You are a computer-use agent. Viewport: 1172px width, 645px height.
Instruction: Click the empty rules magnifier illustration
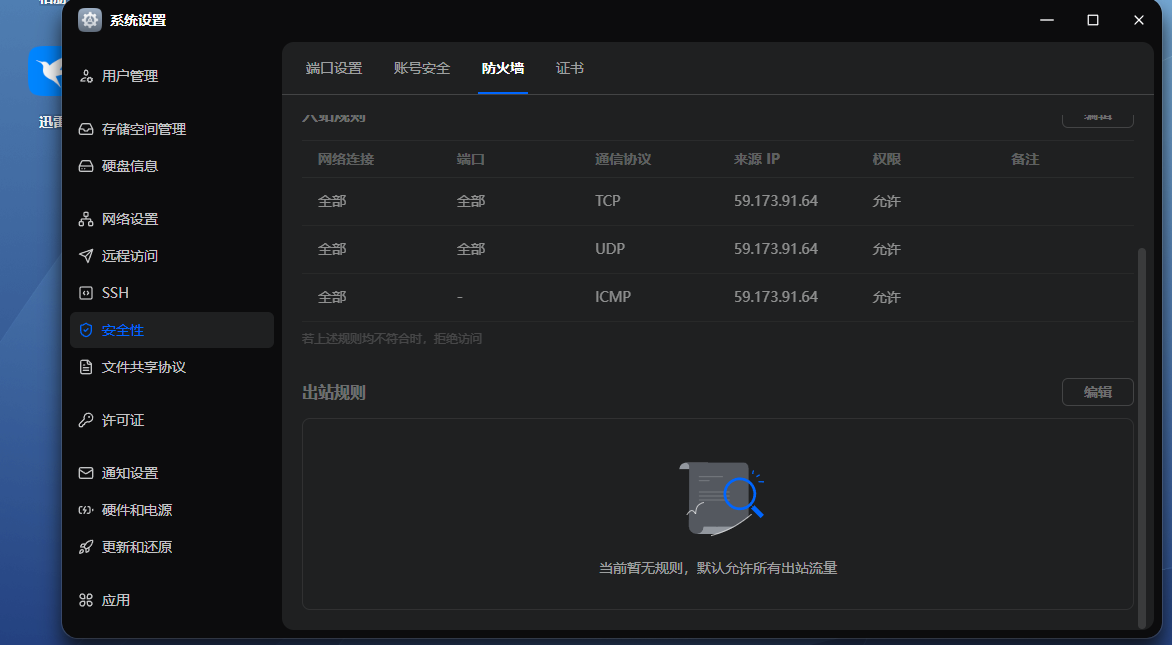pyautogui.click(x=721, y=499)
